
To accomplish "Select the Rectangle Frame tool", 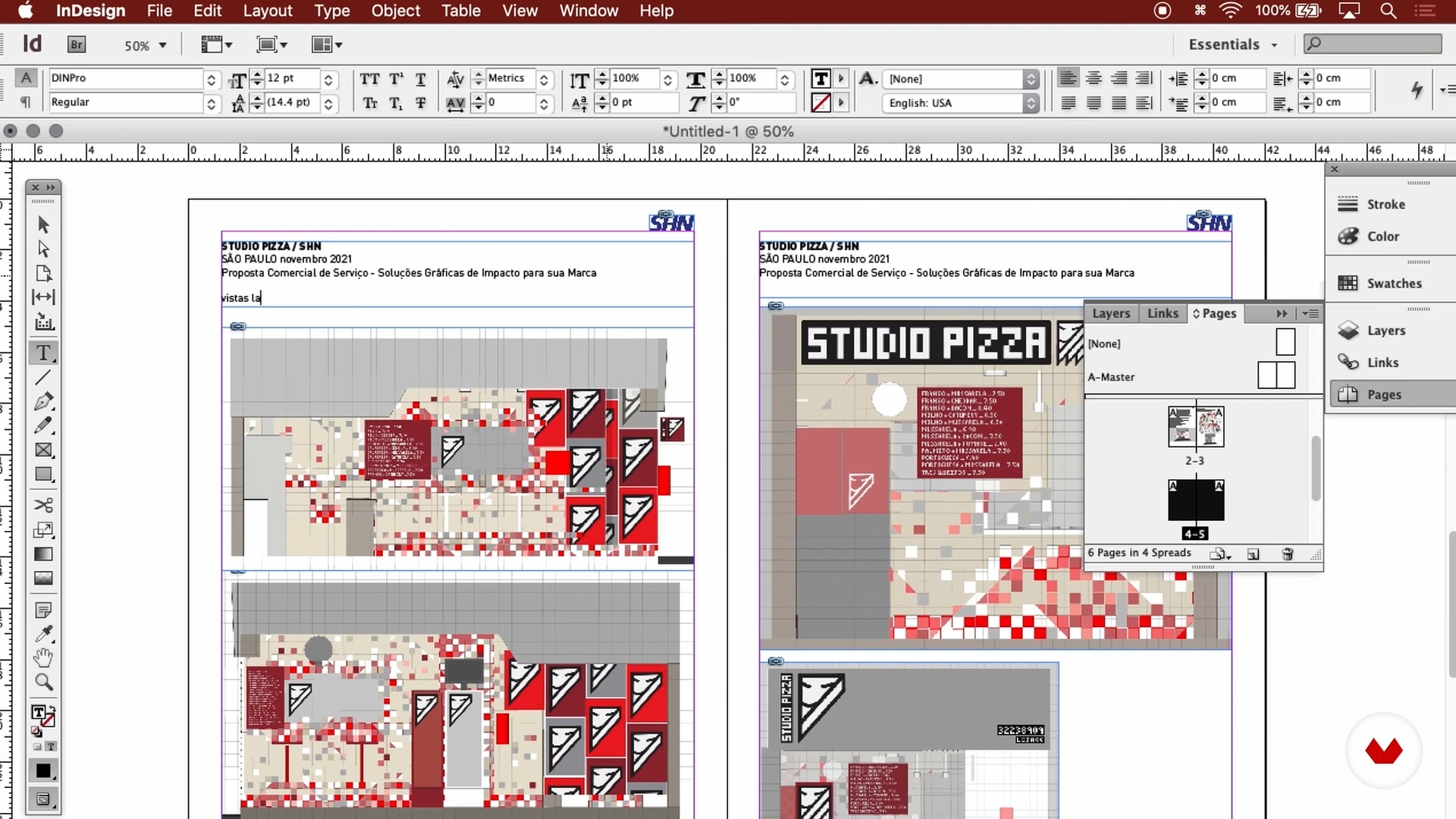I will pos(43,450).
